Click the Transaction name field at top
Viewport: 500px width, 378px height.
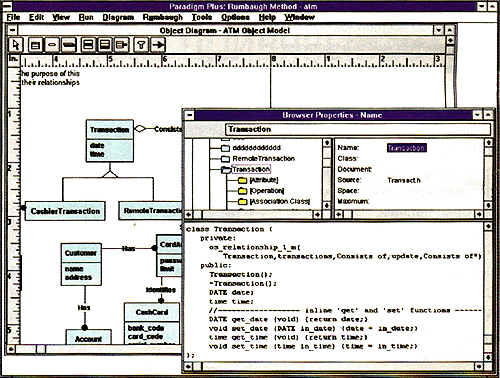pyautogui.click(x=358, y=129)
